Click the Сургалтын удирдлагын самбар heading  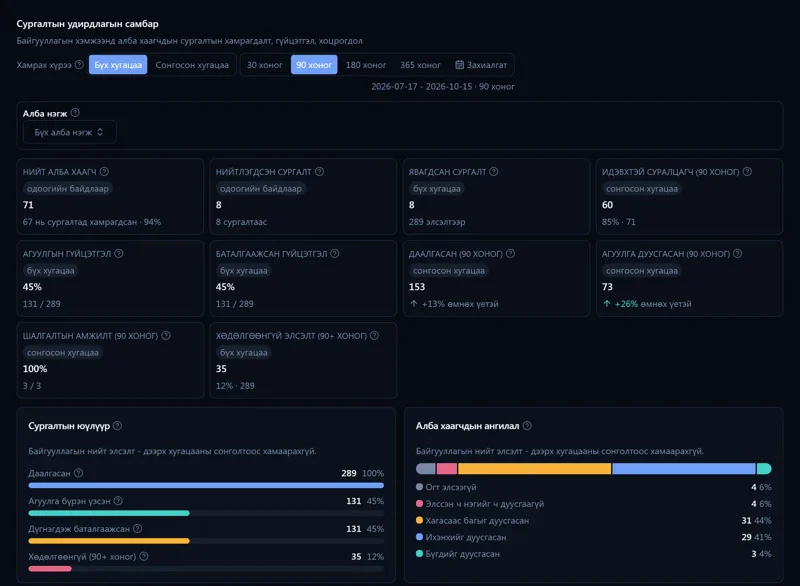point(87,24)
